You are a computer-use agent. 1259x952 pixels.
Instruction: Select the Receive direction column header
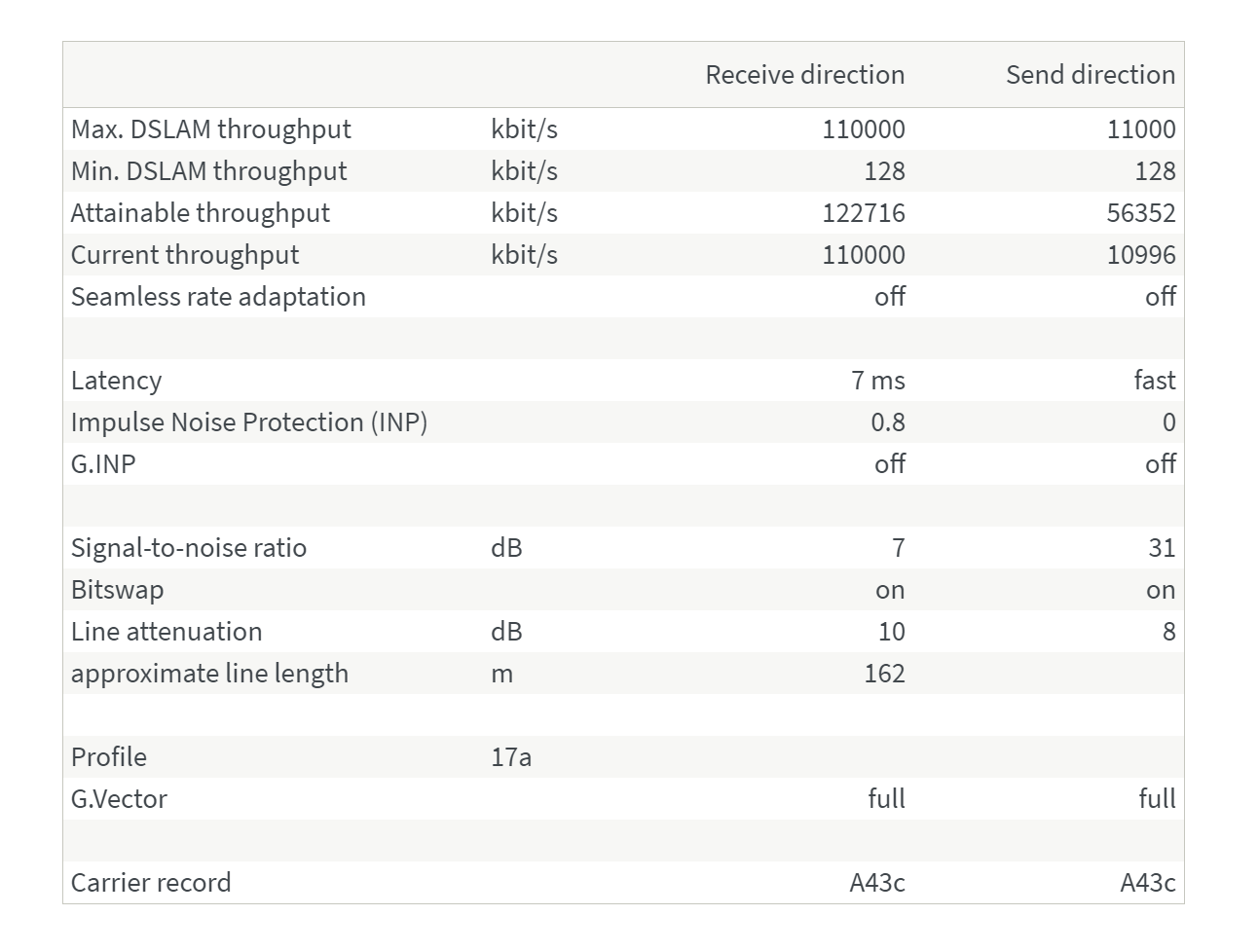(x=804, y=75)
